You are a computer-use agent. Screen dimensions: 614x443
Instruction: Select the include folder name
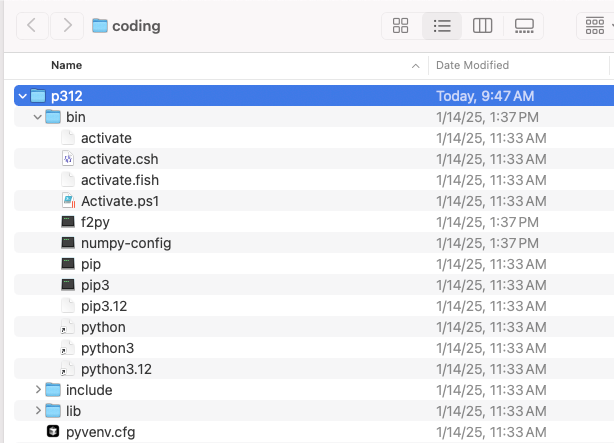pos(89,390)
